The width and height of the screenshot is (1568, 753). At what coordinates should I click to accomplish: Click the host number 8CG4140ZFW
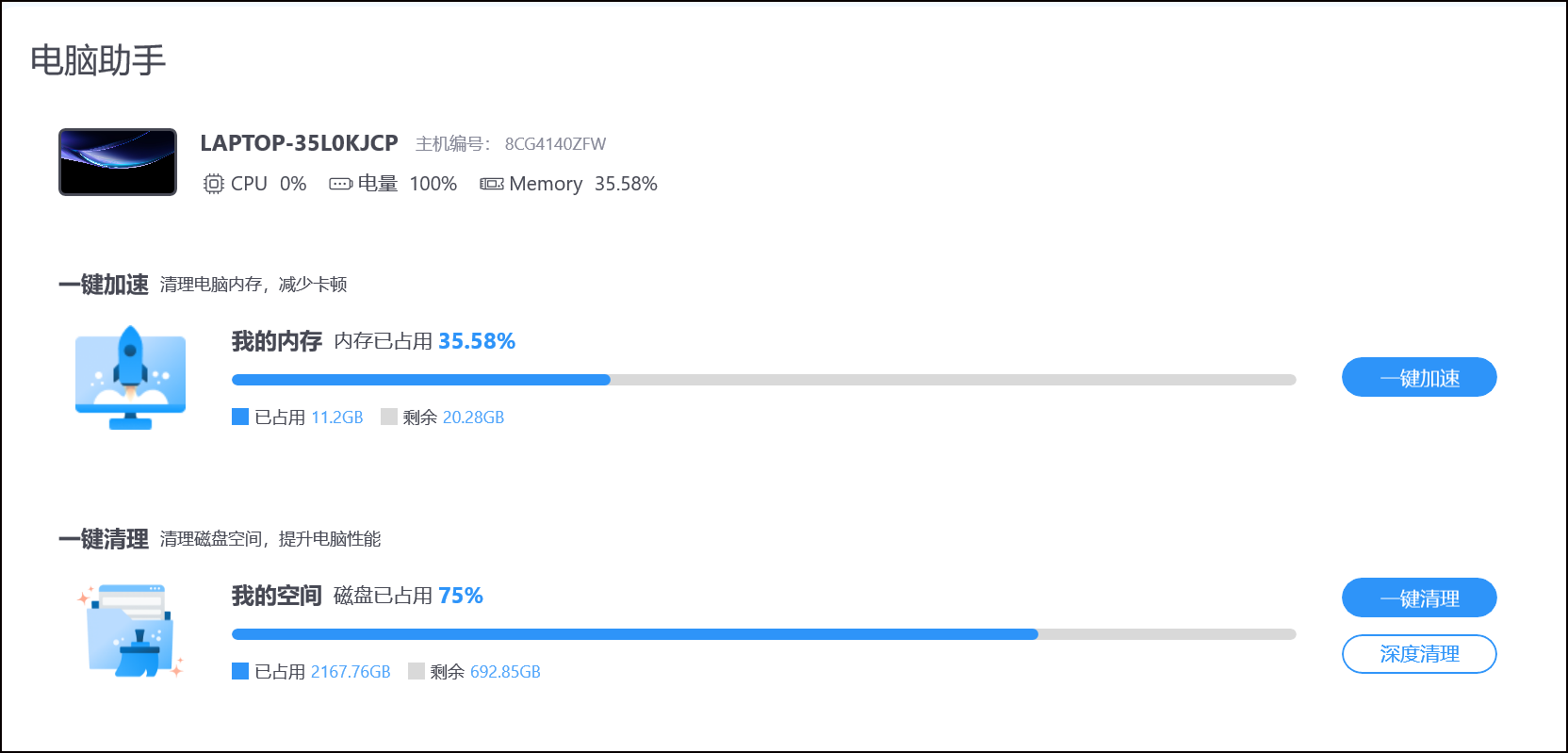(556, 143)
